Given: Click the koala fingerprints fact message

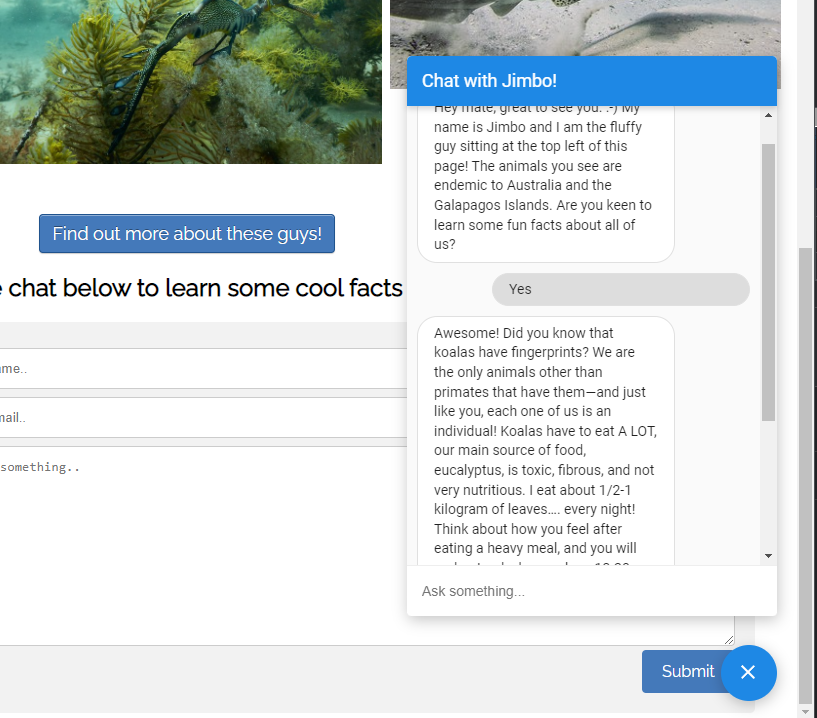Looking at the screenshot, I should coord(545,440).
